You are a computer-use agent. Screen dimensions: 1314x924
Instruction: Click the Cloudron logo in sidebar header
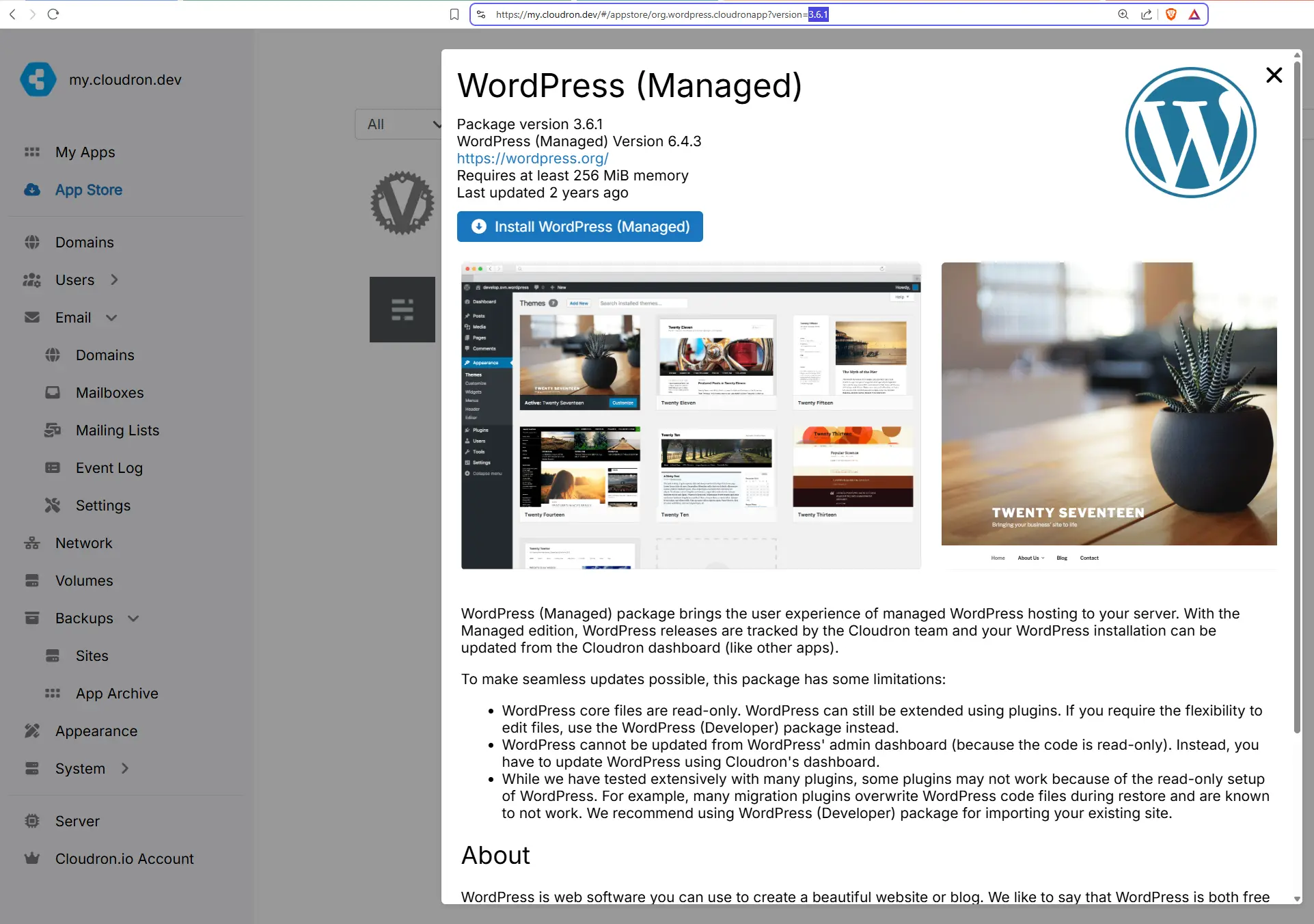[x=38, y=80]
